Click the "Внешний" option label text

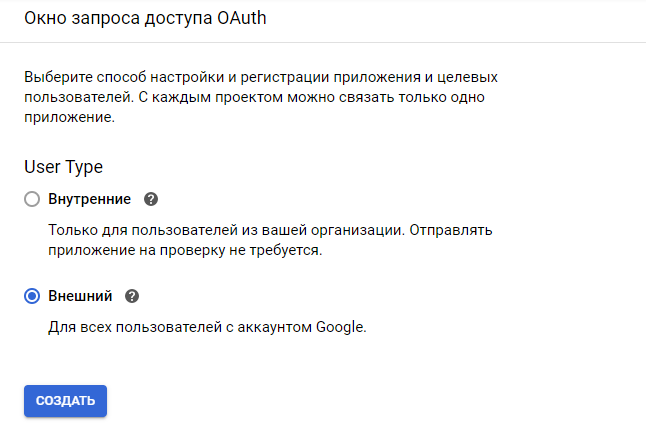tap(80, 296)
